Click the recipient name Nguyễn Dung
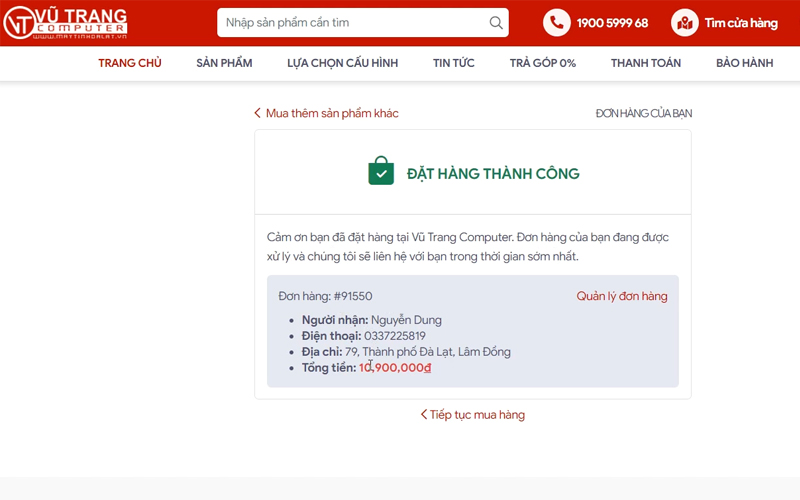800x500 pixels. click(x=406, y=320)
